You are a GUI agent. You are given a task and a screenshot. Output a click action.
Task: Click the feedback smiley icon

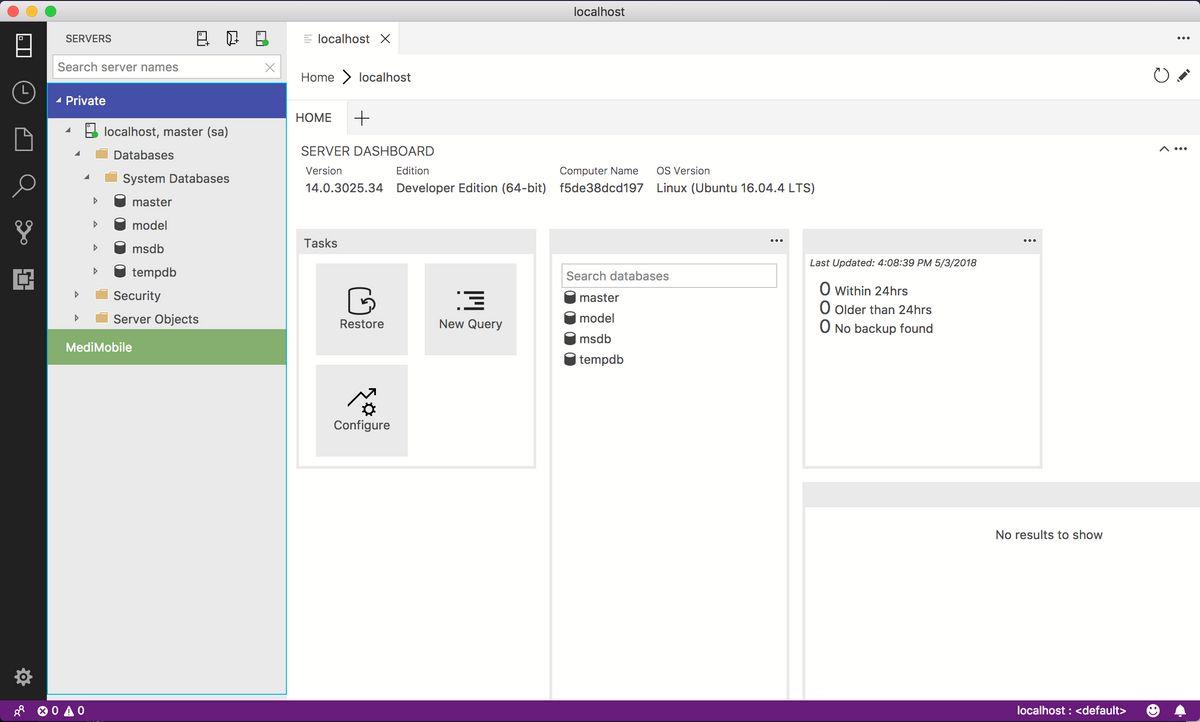[x=1153, y=711]
